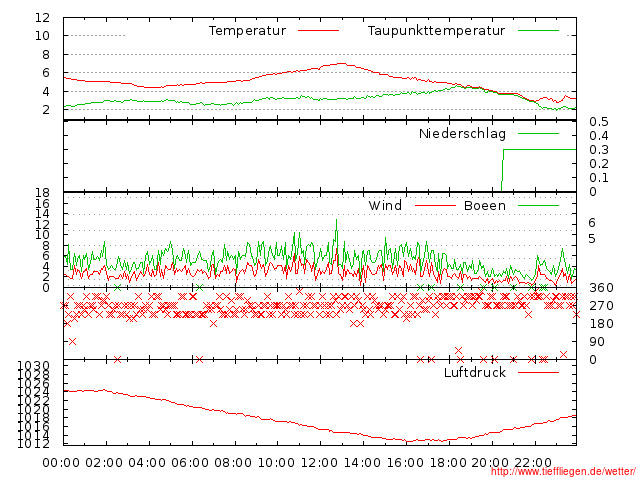Click the green Boeen legend line sample

tap(538, 206)
